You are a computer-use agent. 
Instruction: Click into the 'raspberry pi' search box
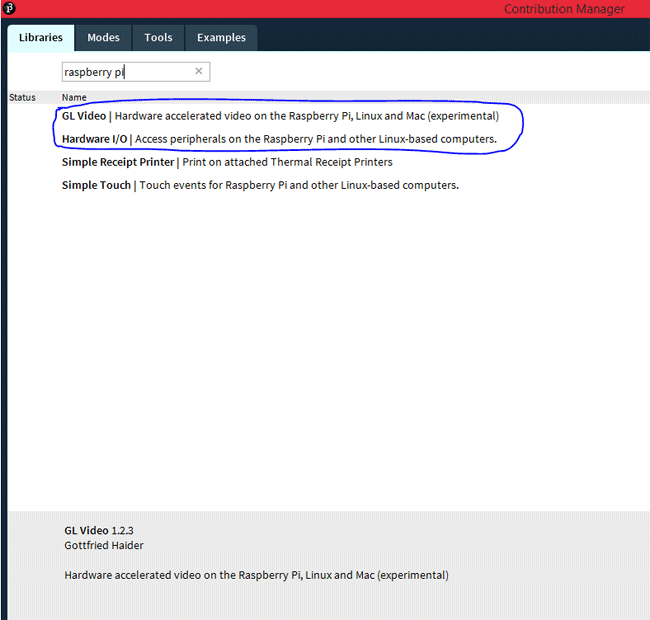click(x=125, y=72)
